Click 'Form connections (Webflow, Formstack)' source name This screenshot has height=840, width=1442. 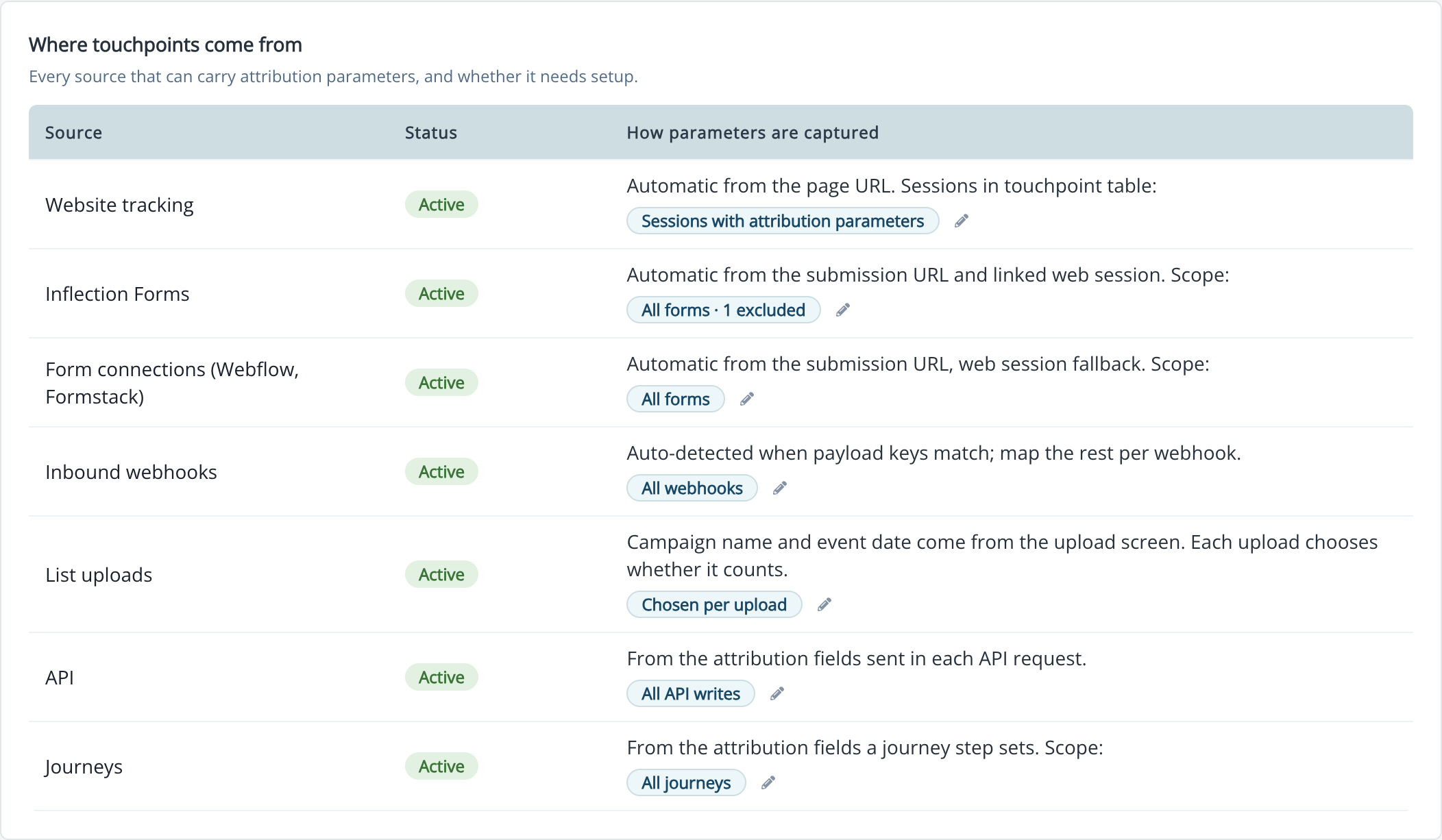coord(172,382)
